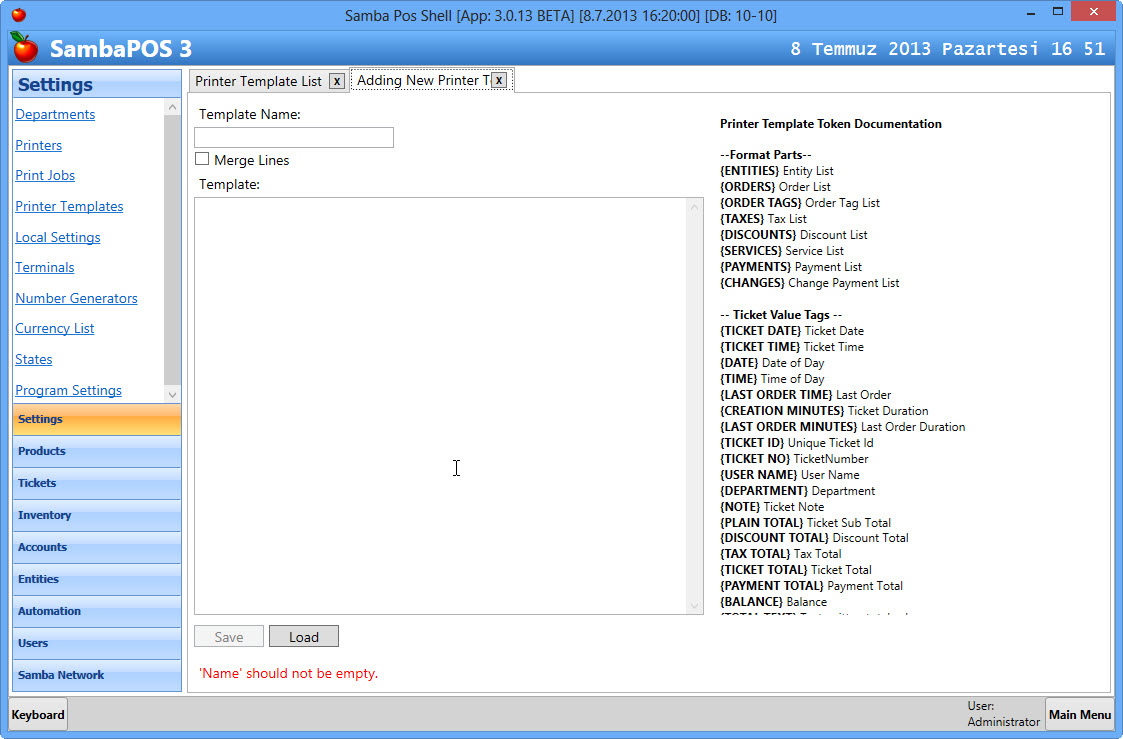Close the Printer Template List tab
Viewport: 1123px width, 739px height.
(x=337, y=81)
